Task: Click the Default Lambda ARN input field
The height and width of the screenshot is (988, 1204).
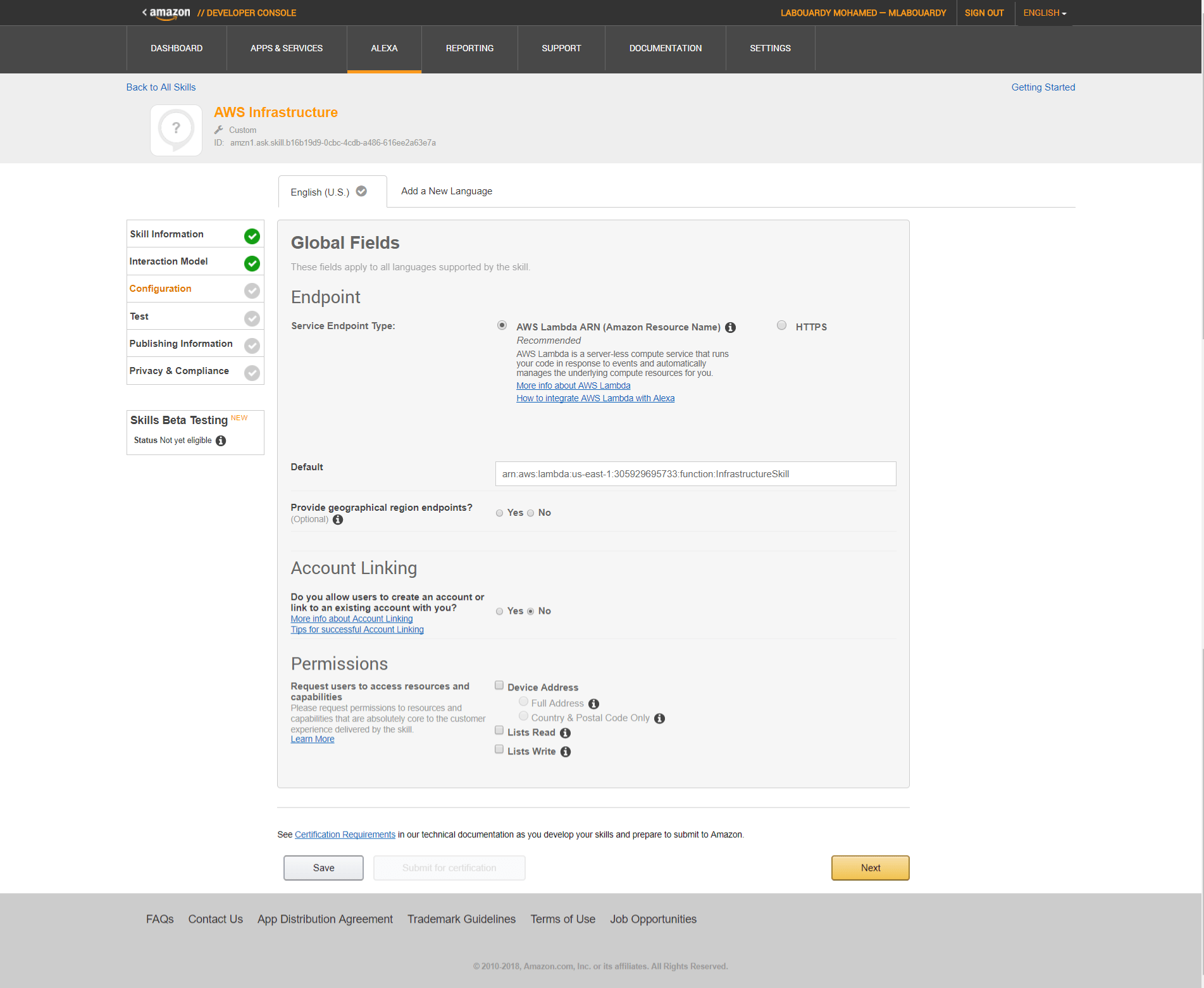Action: (x=695, y=474)
